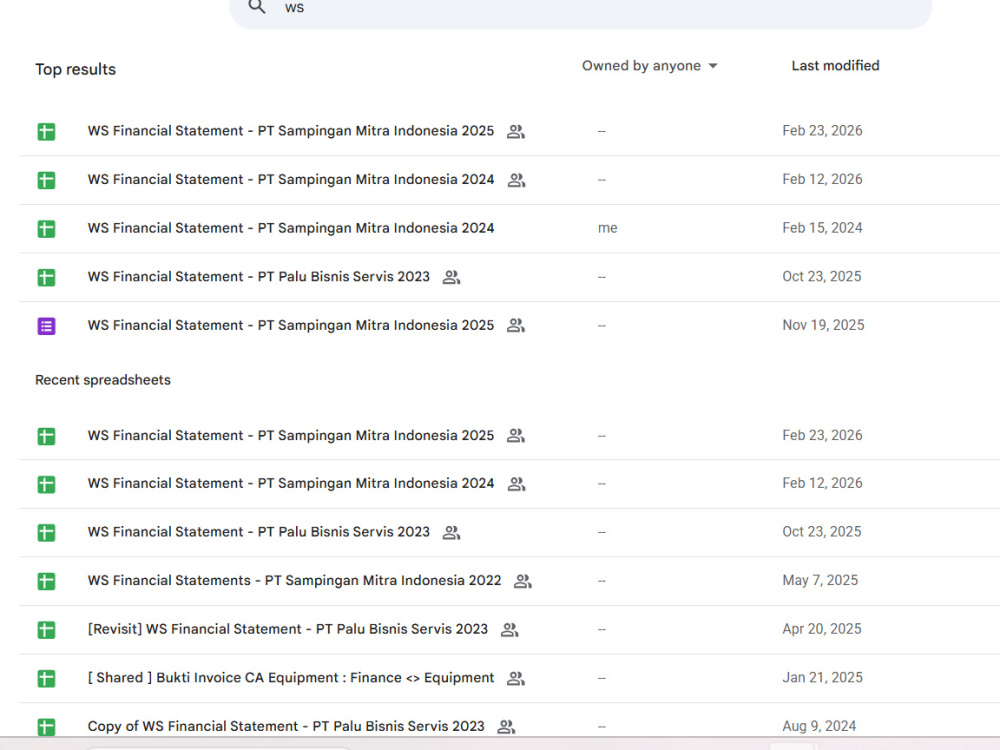The height and width of the screenshot is (750, 1000).
Task: Click Sheets icon of the file owned by me
Action: [x=46, y=228]
